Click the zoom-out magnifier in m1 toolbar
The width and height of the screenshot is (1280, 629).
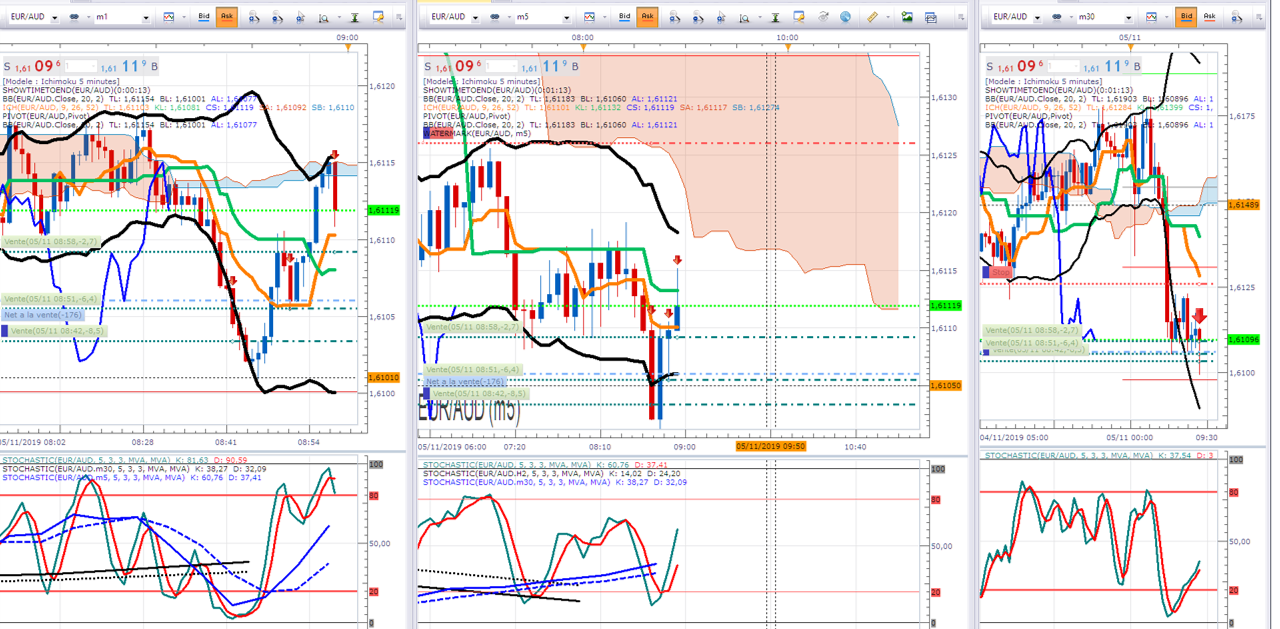tap(277, 17)
